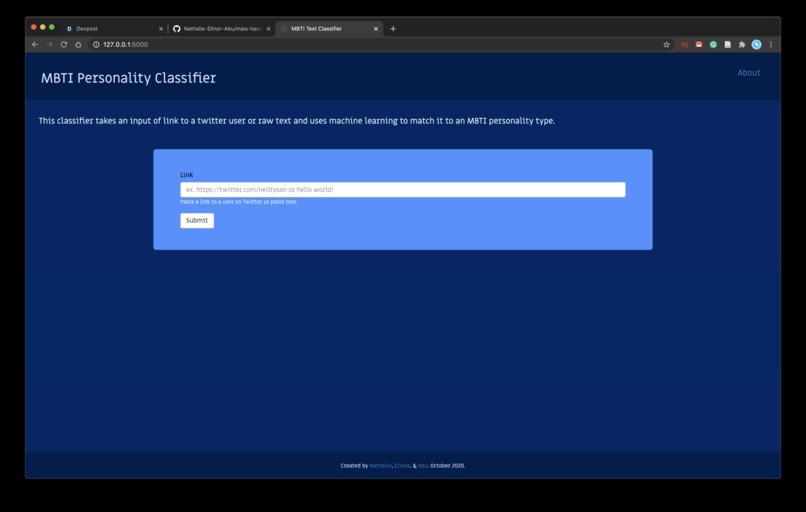Open the red mail extension icon

pos(699,45)
